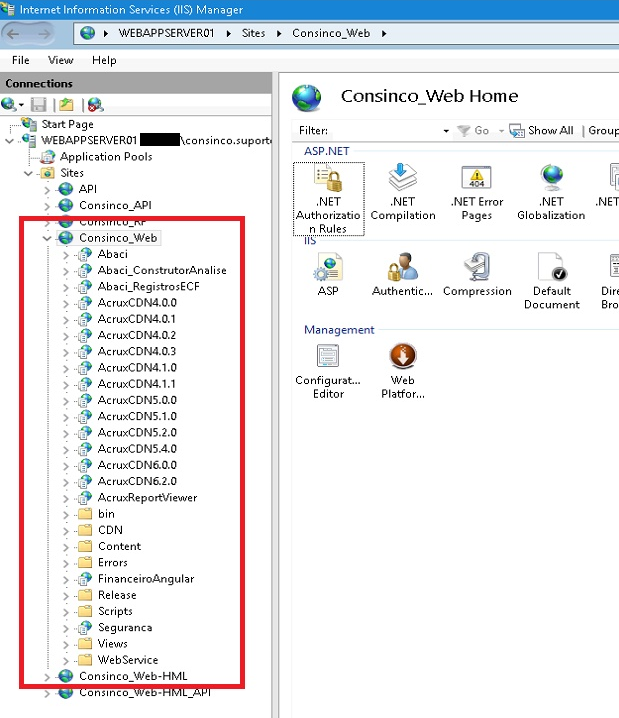Select the AcruxReportViewer application
The width and height of the screenshot is (619, 718).
(147, 497)
